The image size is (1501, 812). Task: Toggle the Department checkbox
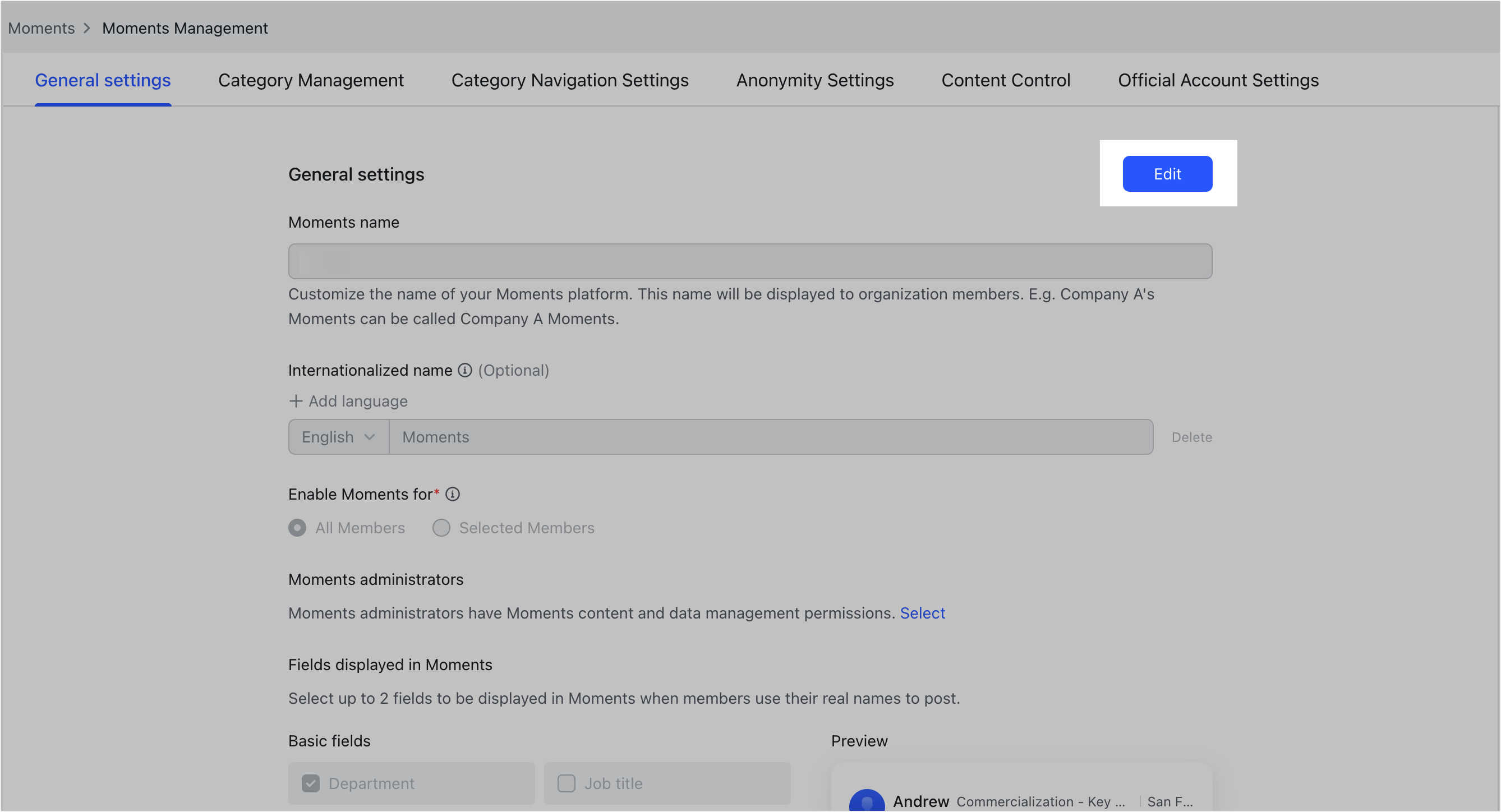[x=311, y=783]
